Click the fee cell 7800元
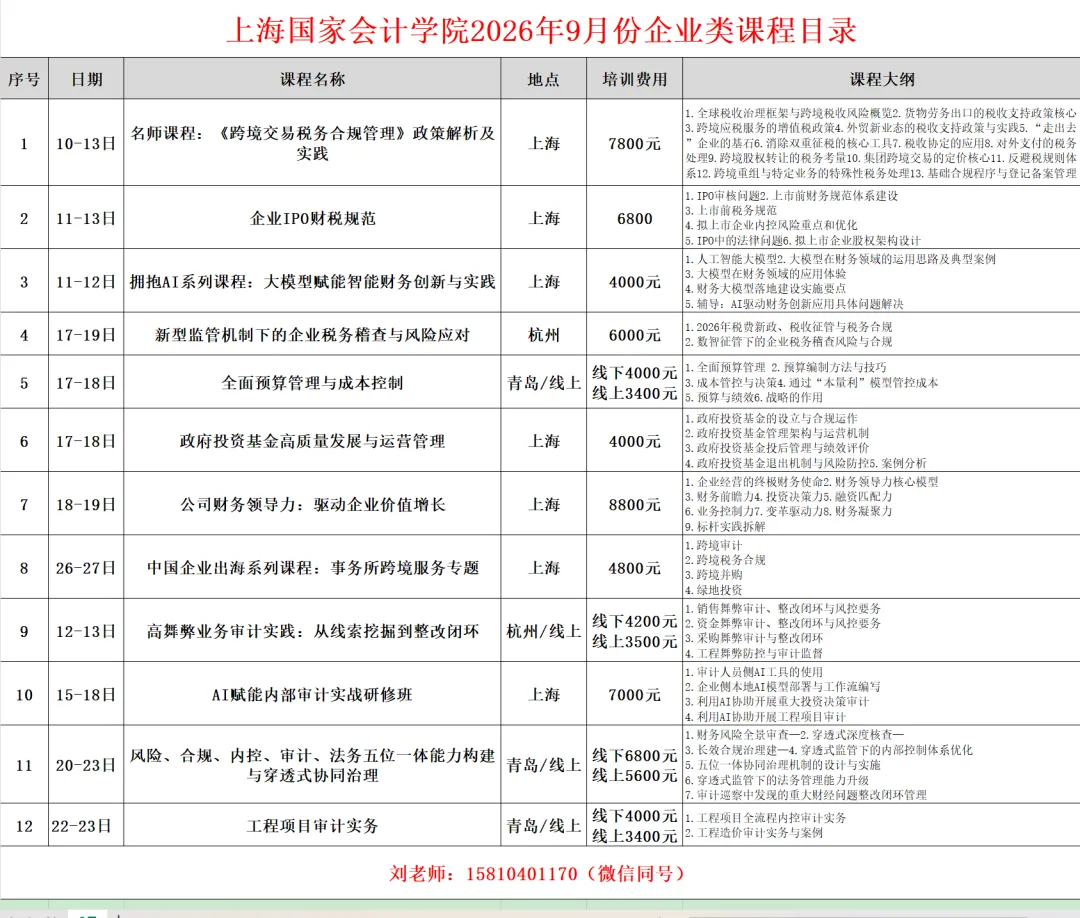This screenshot has height=918, width=1080. point(634,143)
